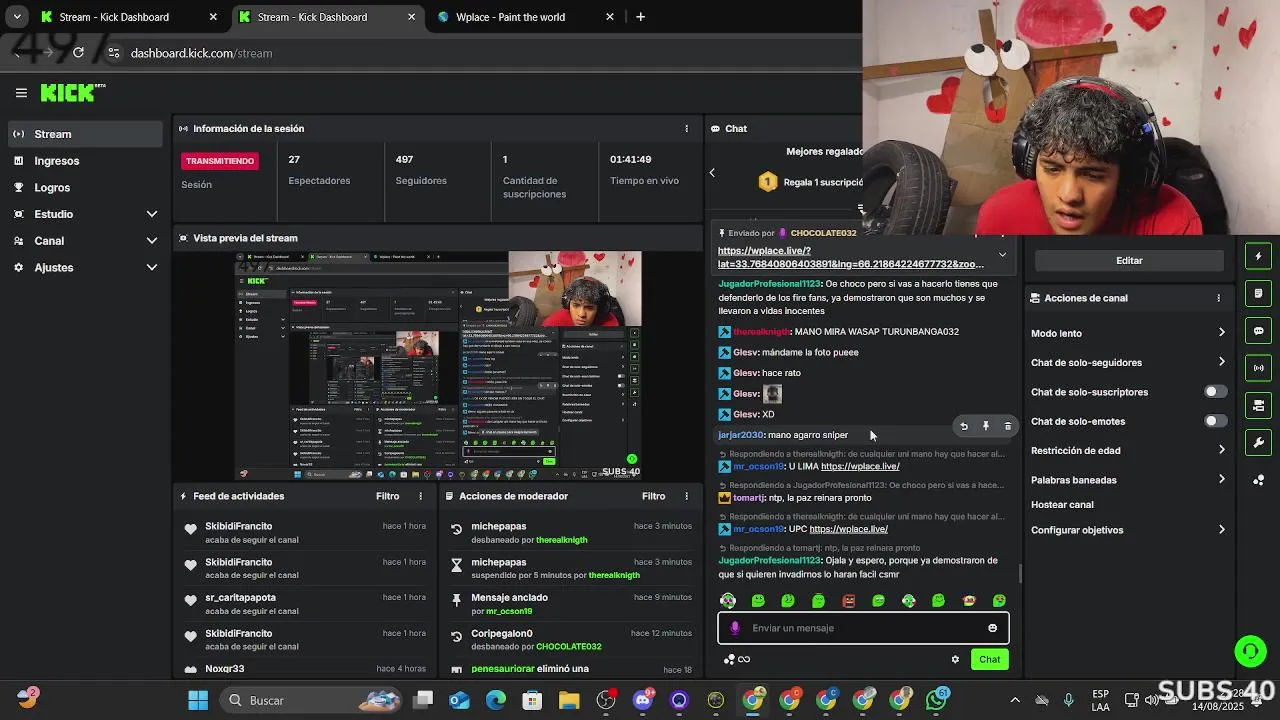Click the first emote in the quick emote row
Viewport: 1280px width, 720px height.
click(728, 601)
